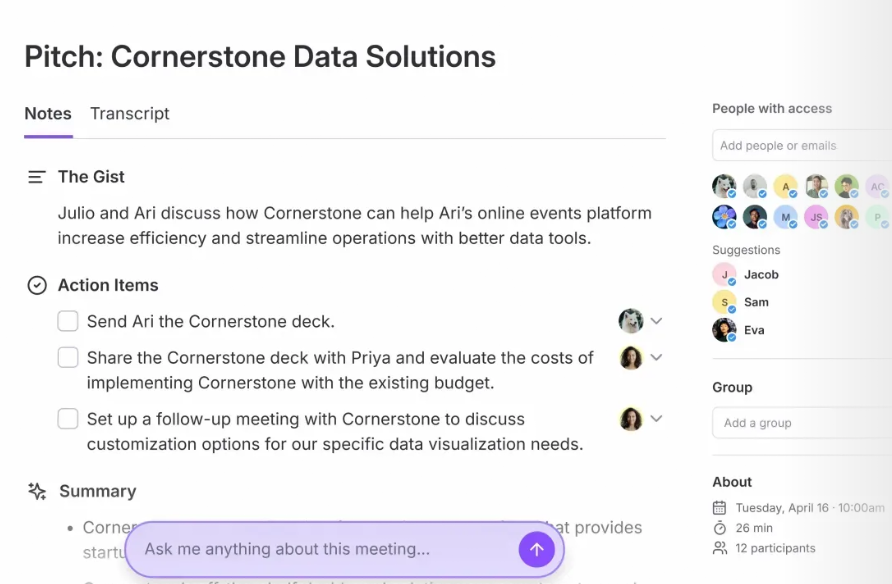Click the calendar icon next to the meeting date

(718, 507)
